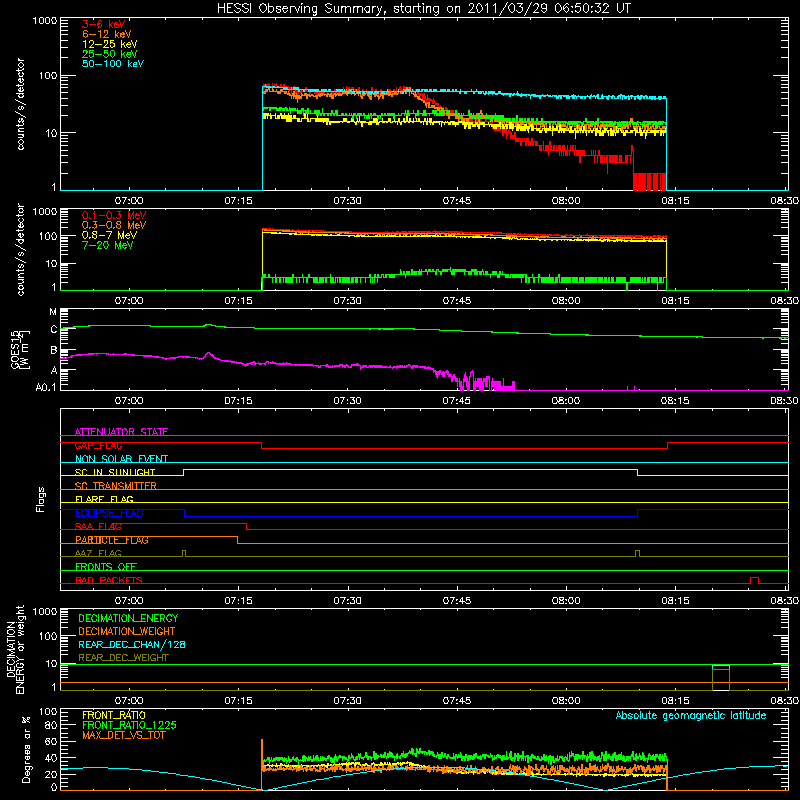Select the 3-6 keV legend label
Viewport: 800px width, 800px height.
click(104, 24)
